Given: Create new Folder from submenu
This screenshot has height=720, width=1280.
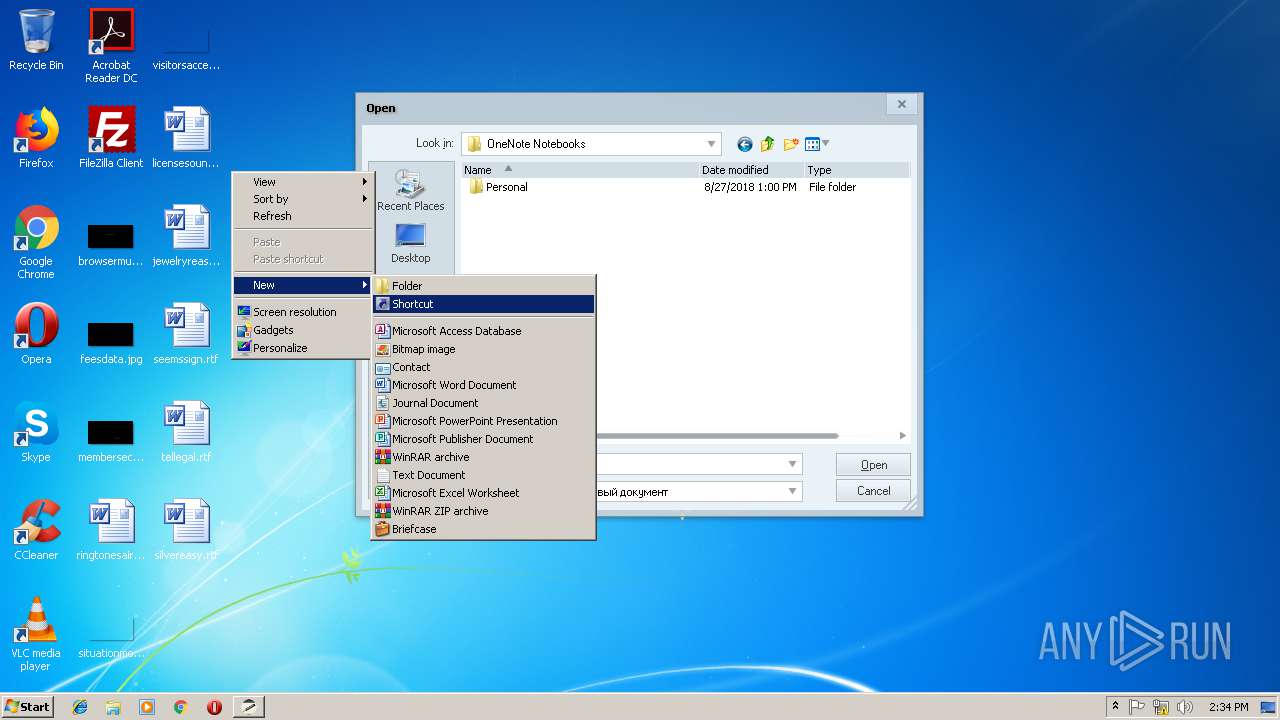Looking at the screenshot, I should coord(484,286).
